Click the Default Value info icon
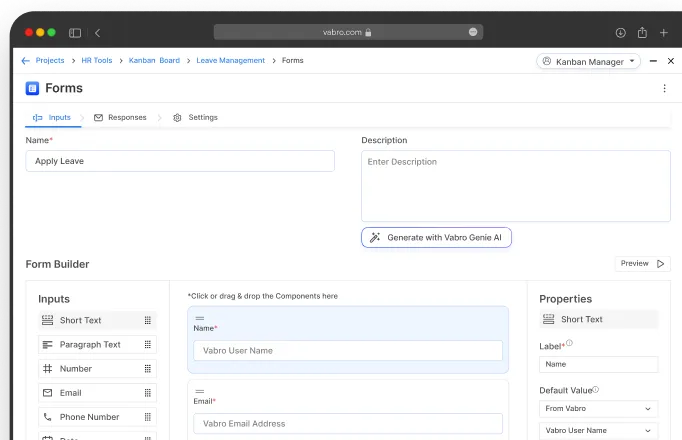The width and height of the screenshot is (682, 440). (x=596, y=389)
